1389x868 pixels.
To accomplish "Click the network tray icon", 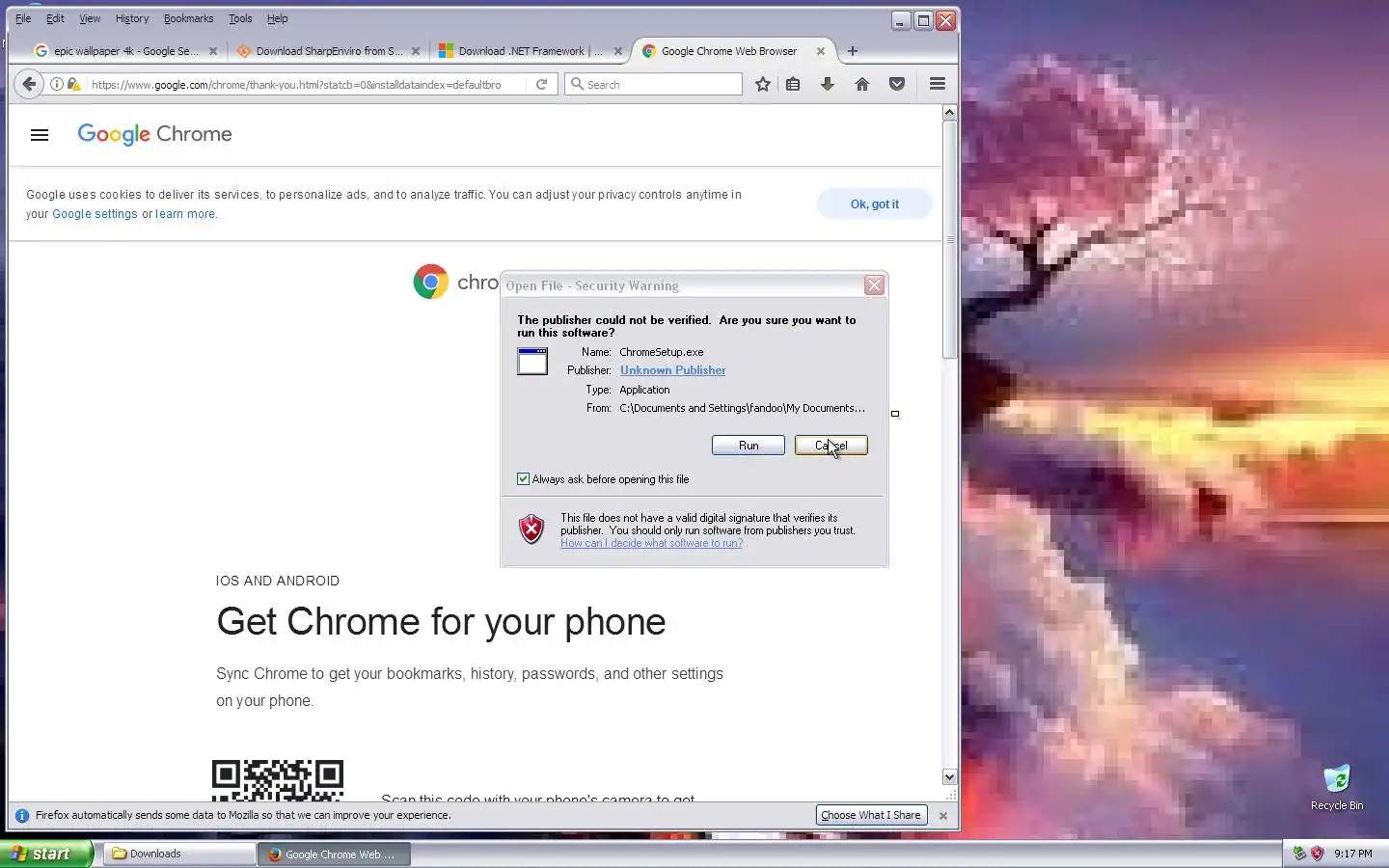I will 1299,854.
